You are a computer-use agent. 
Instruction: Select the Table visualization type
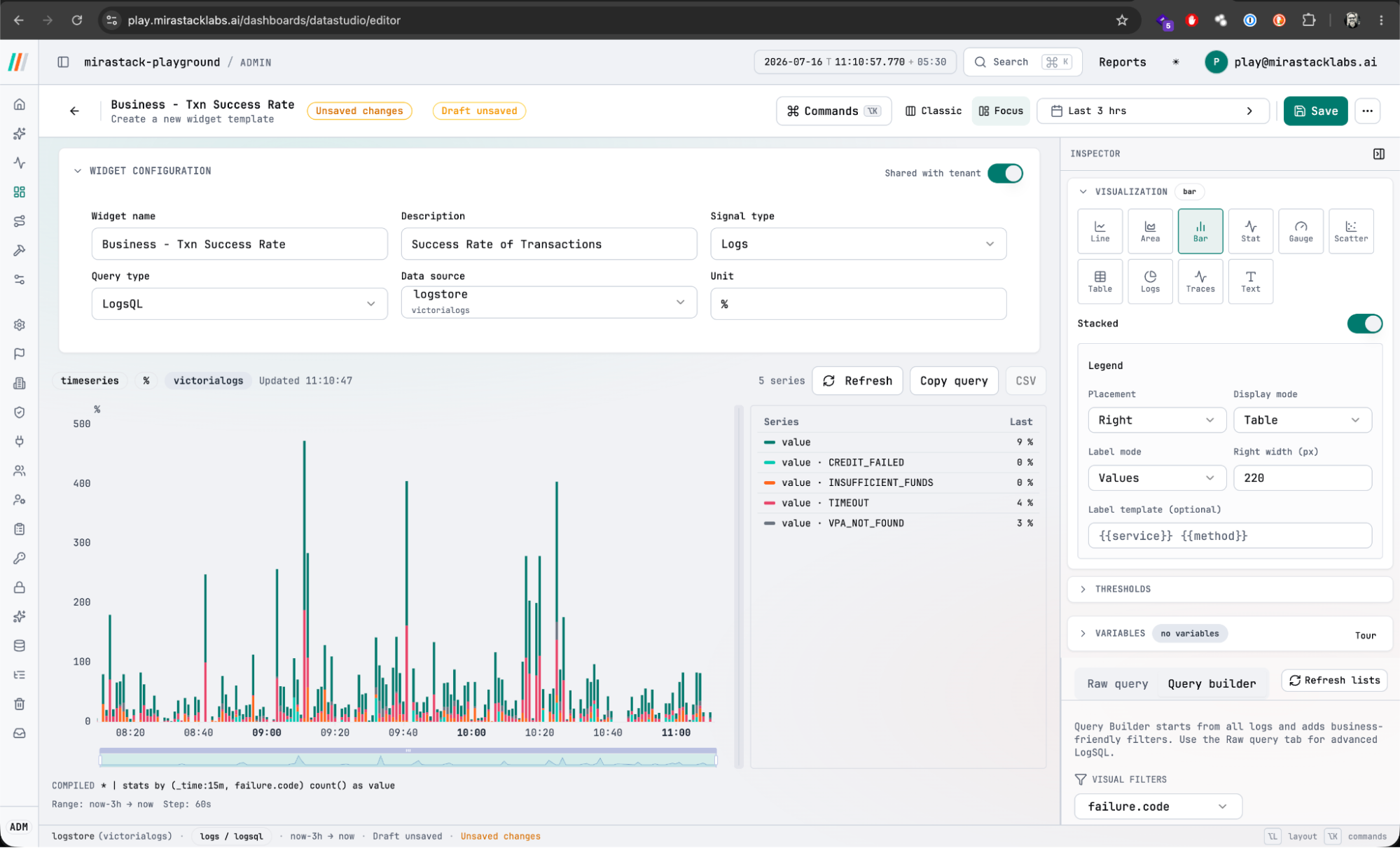tap(1100, 281)
